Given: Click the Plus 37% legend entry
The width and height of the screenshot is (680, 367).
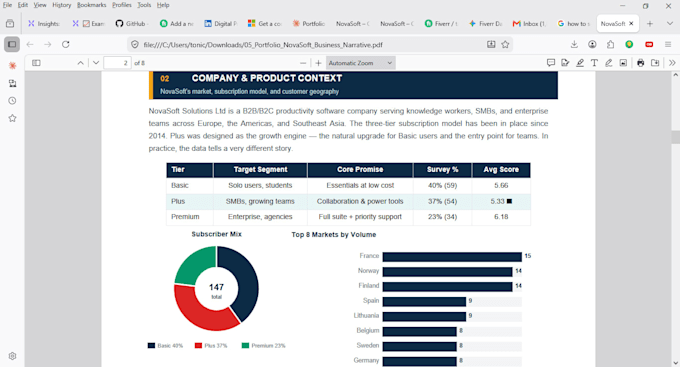Looking at the screenshot, I should pyautogui.click(x=211, y=346).
